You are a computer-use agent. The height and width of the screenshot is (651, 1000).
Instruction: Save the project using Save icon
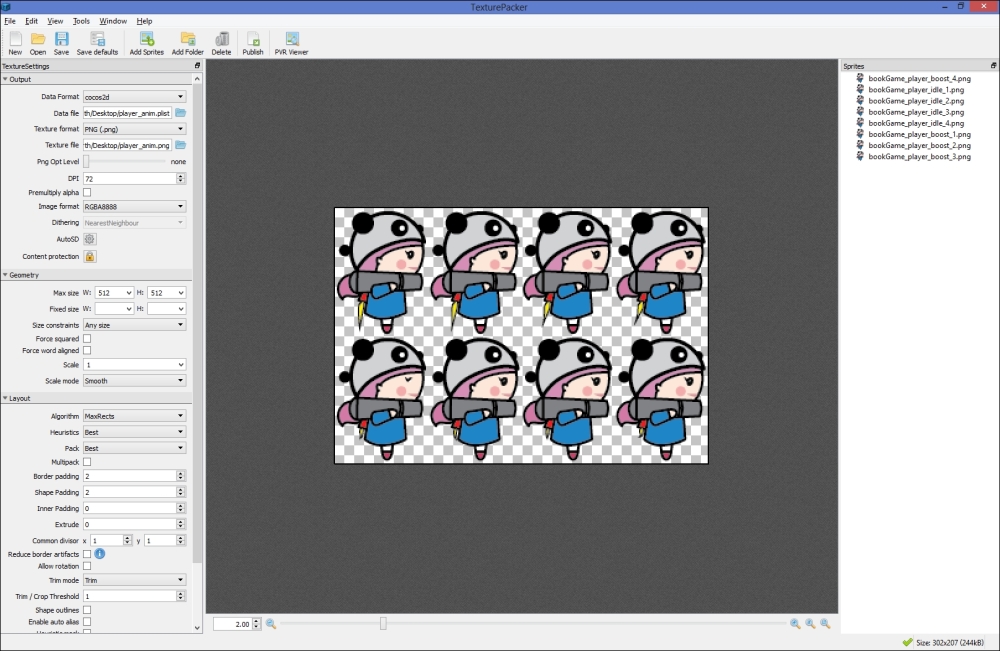pos(61,43)
